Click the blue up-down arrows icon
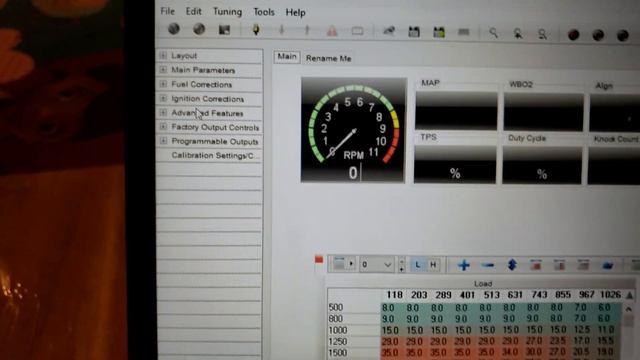Image resolution: width=640 pixels, height=360 pixels. coord(512,265)
